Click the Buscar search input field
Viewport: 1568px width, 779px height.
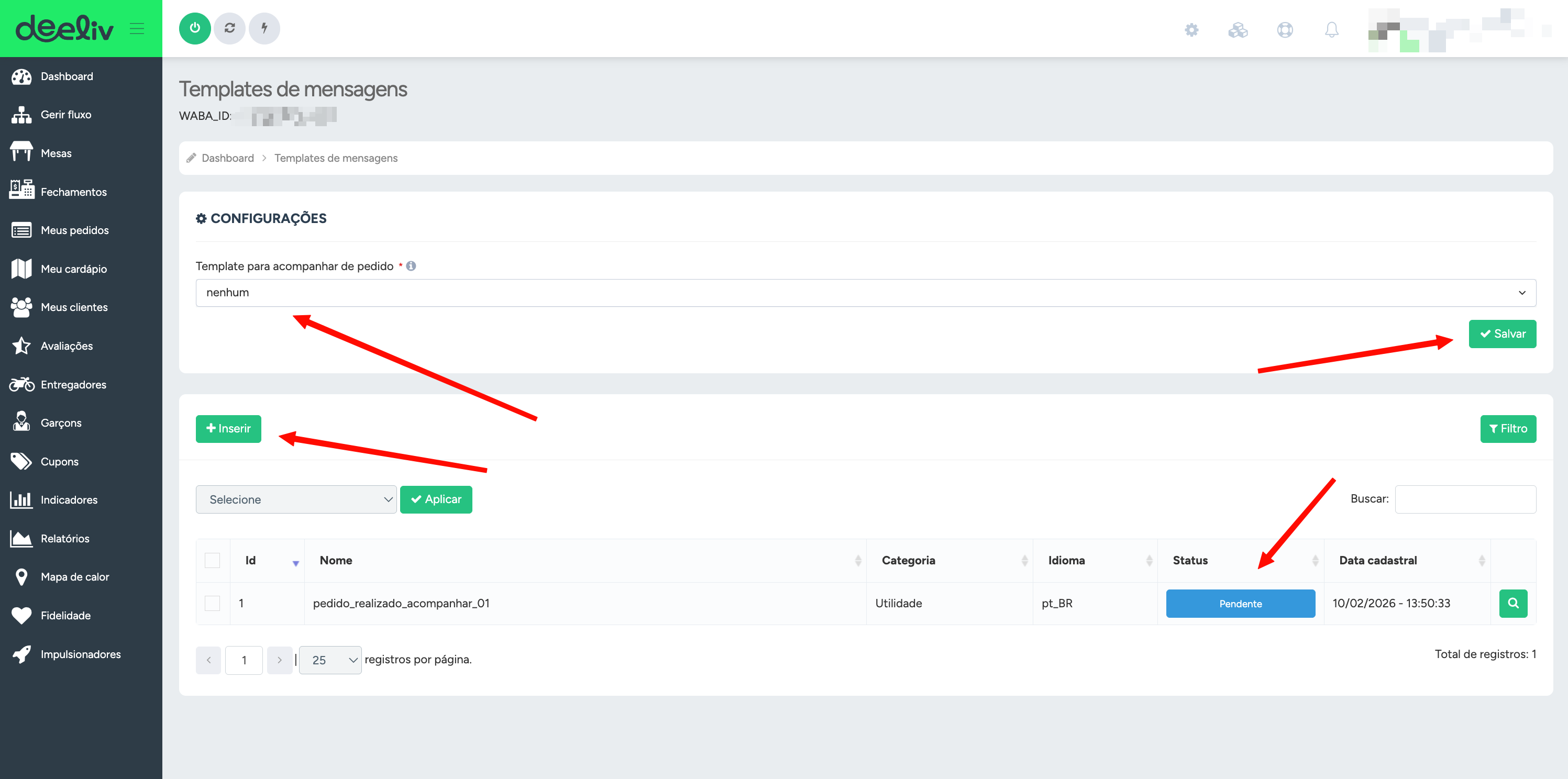point(1464,499)
